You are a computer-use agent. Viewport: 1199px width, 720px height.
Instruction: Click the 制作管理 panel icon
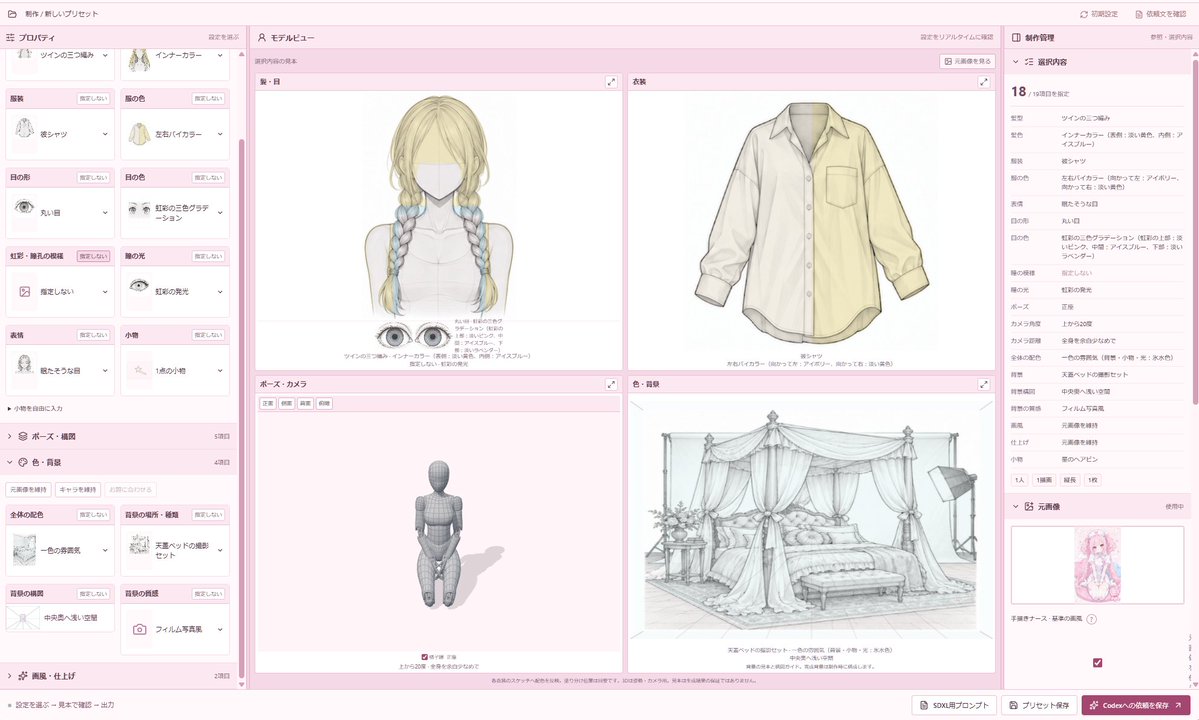[x=1016, y=37]
